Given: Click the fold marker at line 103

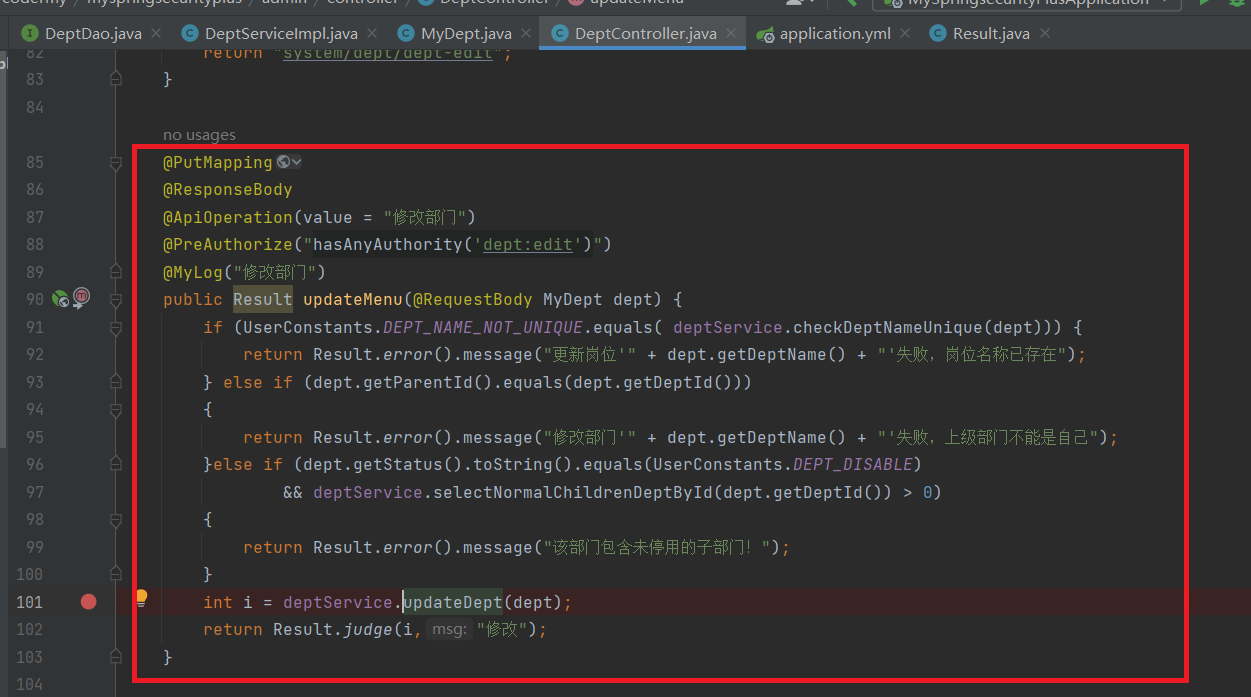Looking at the screenshot, I should 116,657.
